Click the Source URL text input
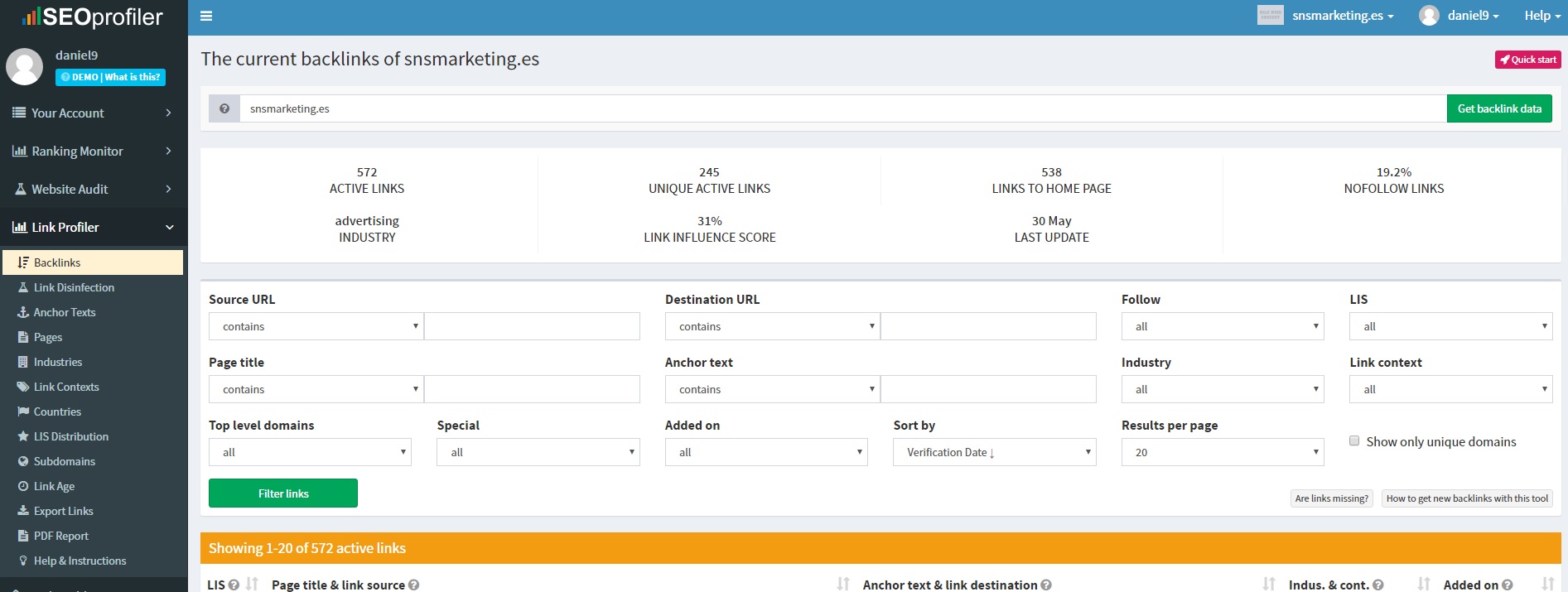 pyautogui.click(x=532, y=326)
